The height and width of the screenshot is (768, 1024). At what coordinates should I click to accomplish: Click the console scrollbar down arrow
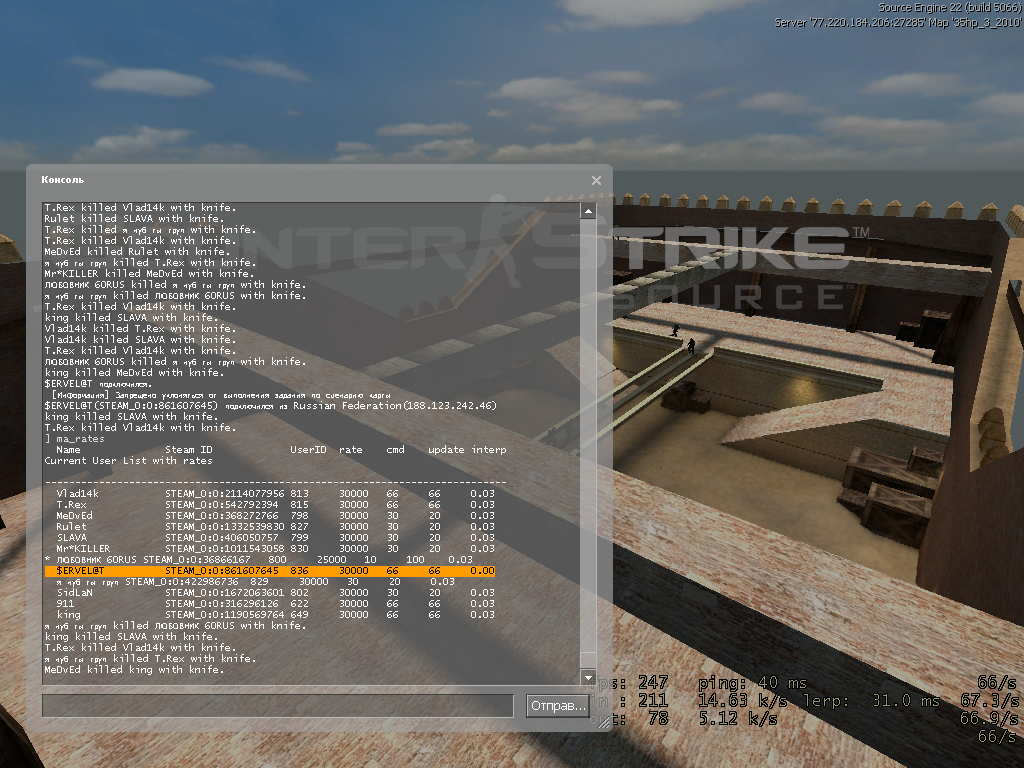[x=588, y=677]
